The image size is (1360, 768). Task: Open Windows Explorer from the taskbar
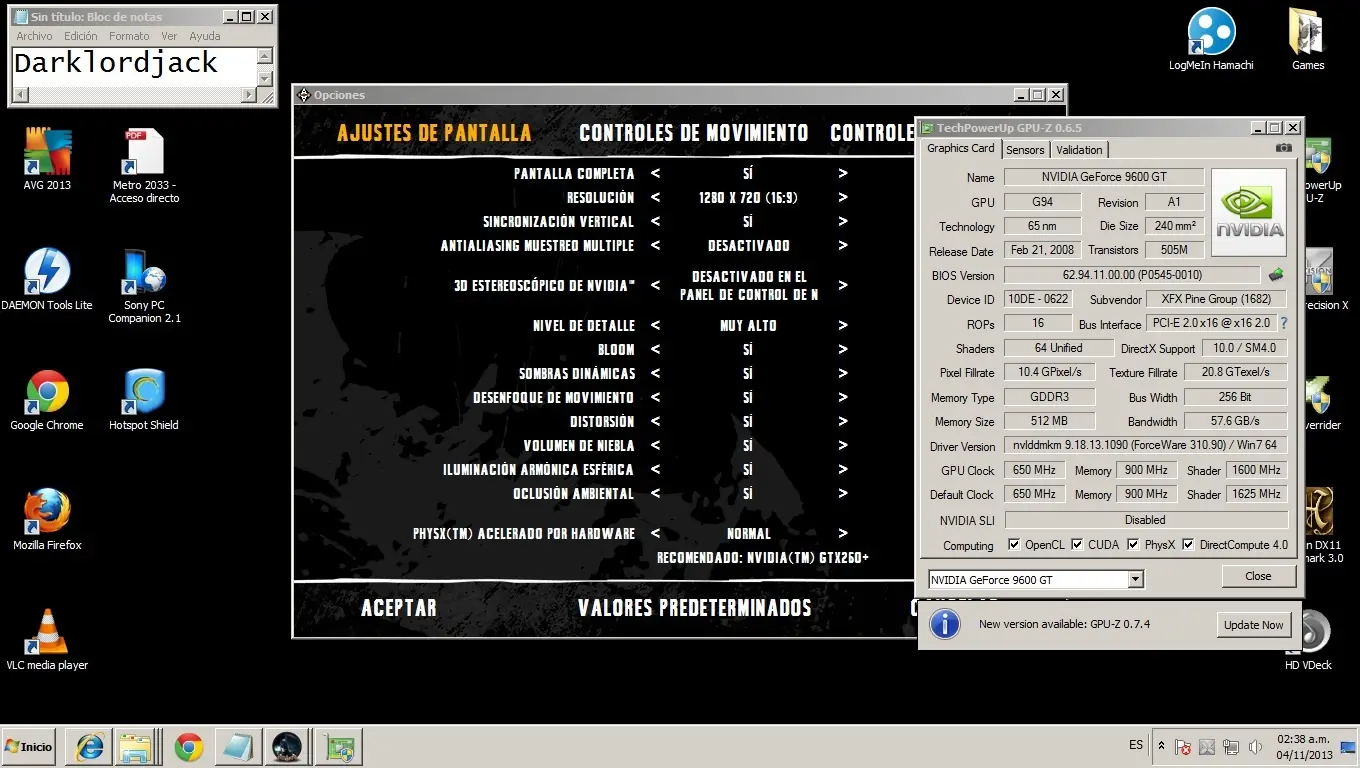point(135,747)
